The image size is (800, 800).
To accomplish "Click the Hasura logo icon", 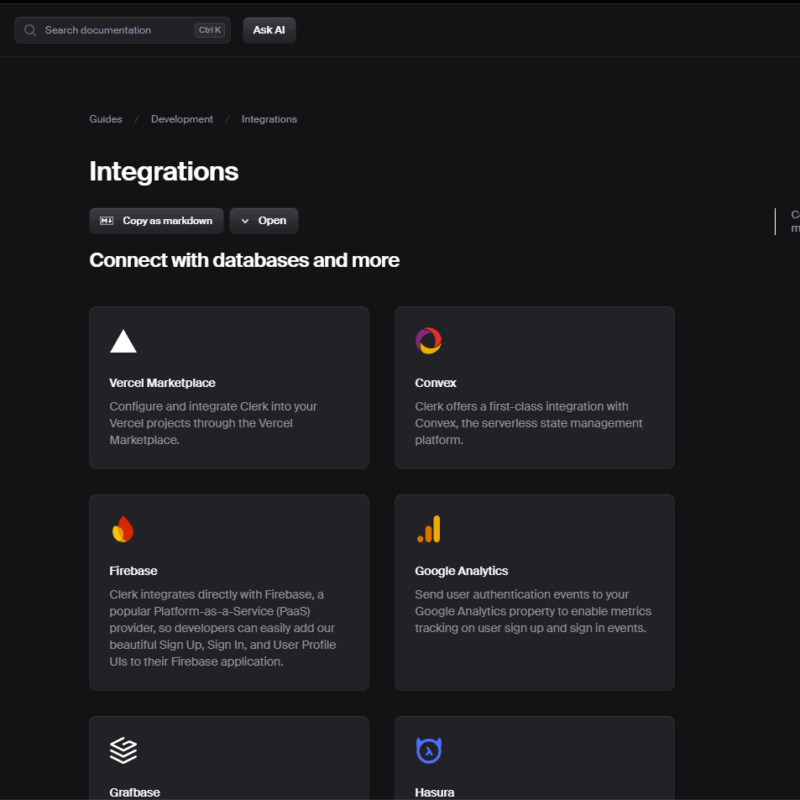I will (x=428, y=750).
